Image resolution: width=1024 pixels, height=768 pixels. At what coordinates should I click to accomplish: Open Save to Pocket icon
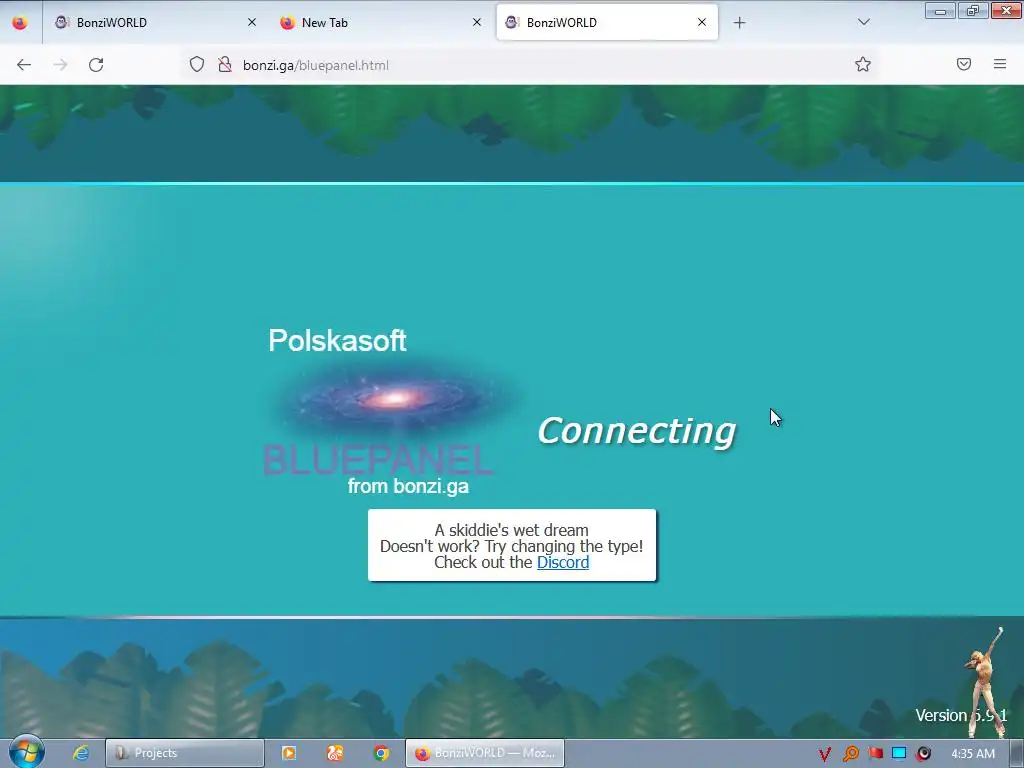point(964,64)
